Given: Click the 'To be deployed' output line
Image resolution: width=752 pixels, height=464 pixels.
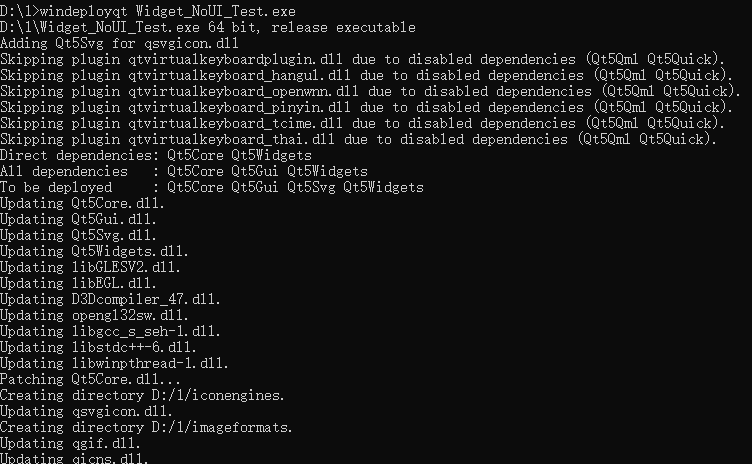Looking at the screenshot, I should coord(211,187).
